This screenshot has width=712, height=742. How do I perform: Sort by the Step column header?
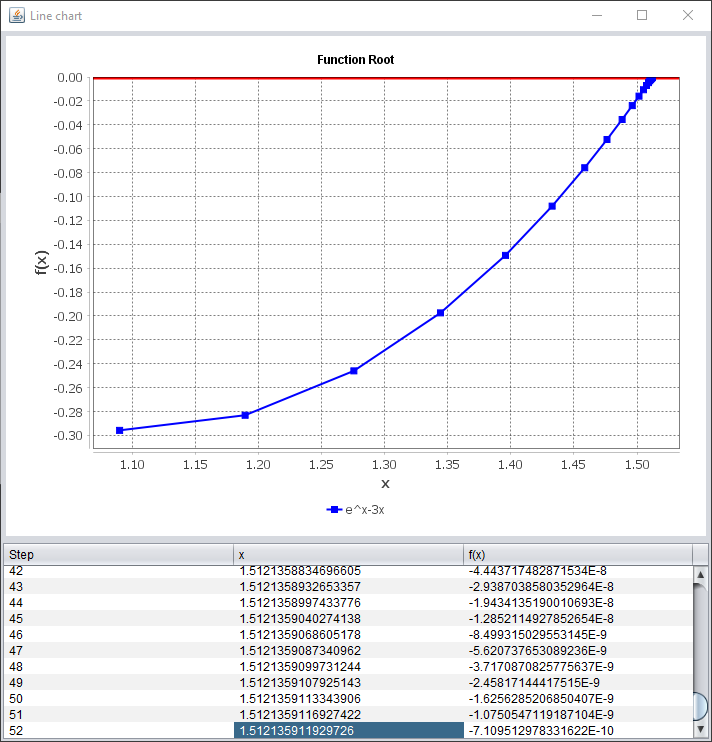point(119,555)
